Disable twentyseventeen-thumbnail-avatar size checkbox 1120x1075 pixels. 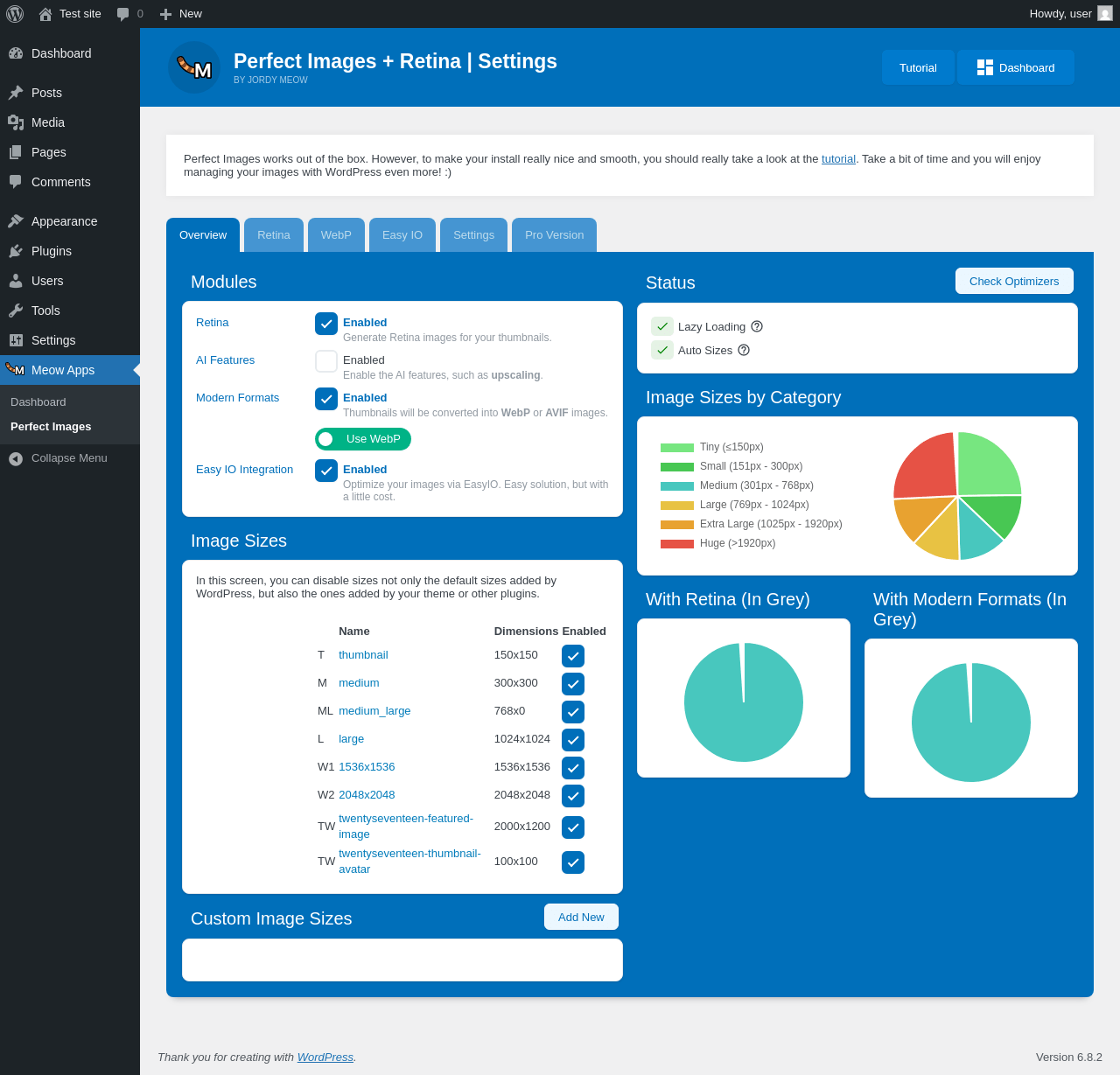point(573,862)
